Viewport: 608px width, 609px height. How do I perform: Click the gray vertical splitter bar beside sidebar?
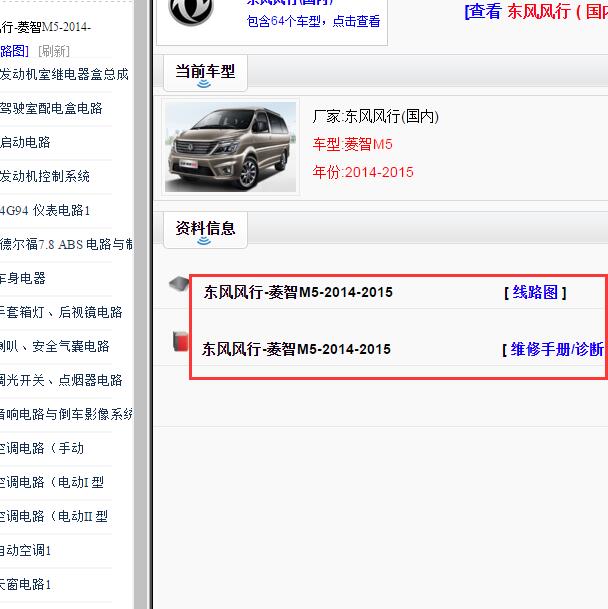[143, 304]
